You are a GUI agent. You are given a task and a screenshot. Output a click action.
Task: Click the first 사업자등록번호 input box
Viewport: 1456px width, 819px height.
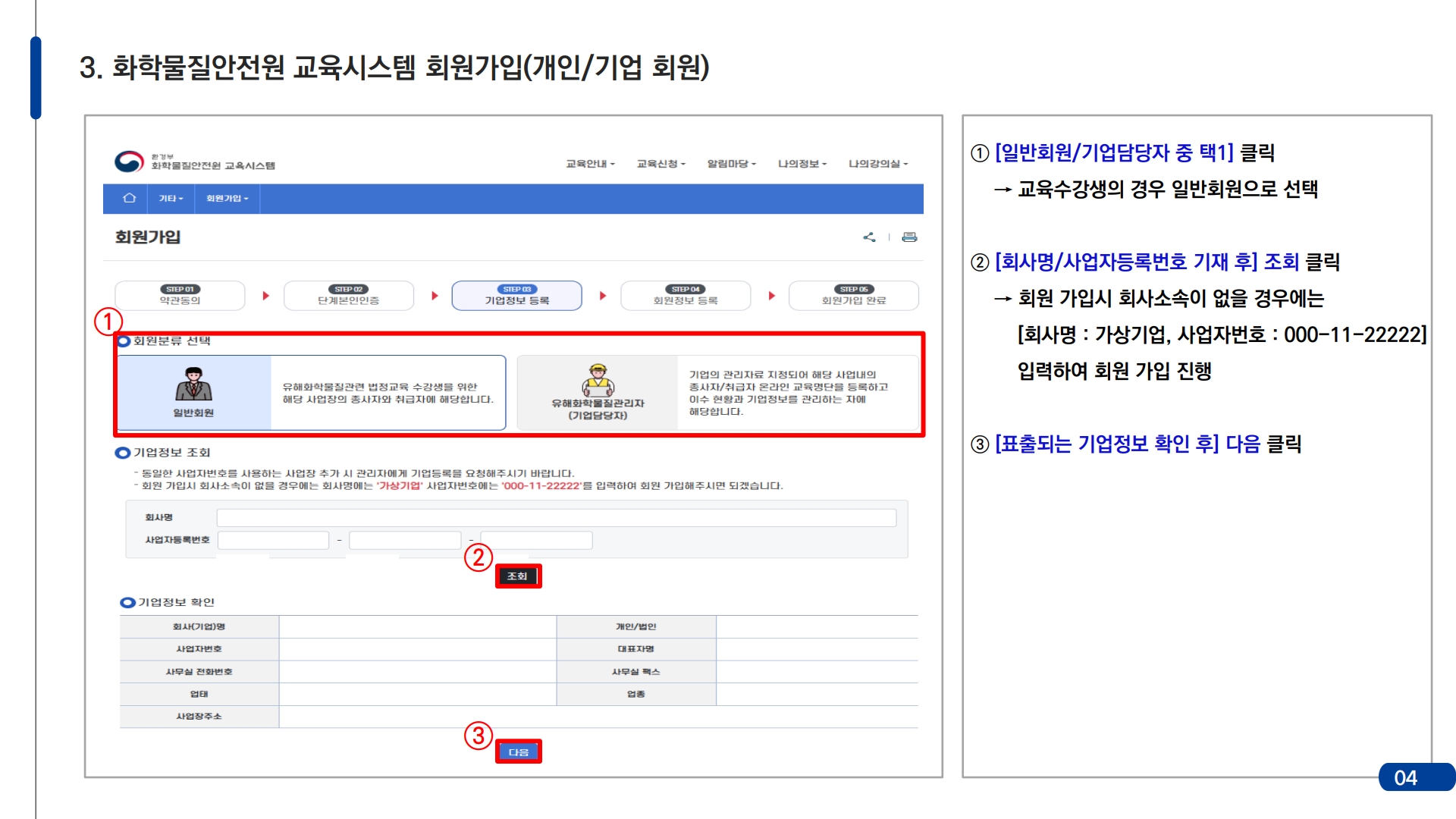click(x=273, y=540)
